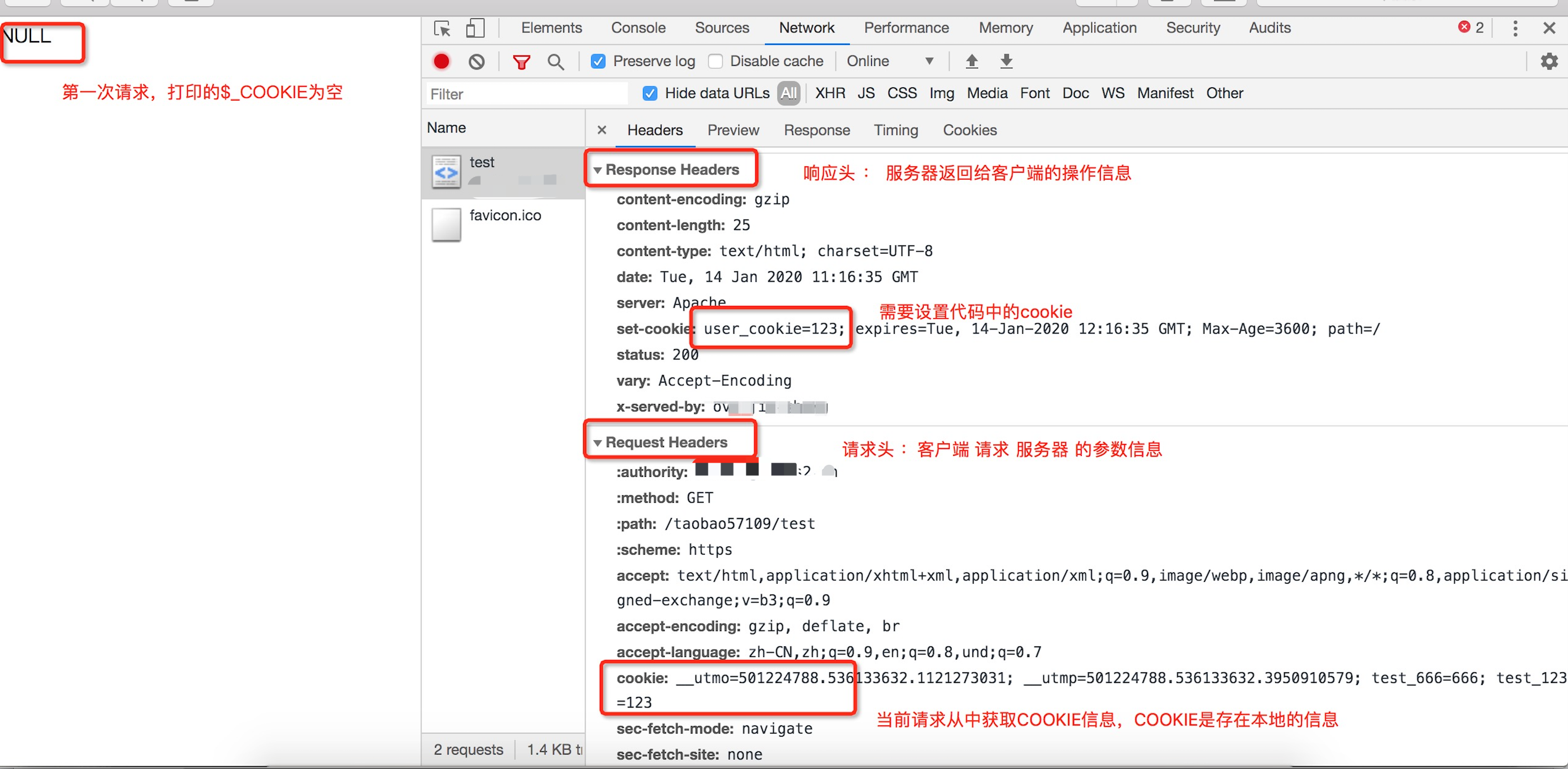This screenshot has width=1568, height=769.
Task: Toggle the device toolbar icon
Action: pyautogui.click(x=475, y=28)
